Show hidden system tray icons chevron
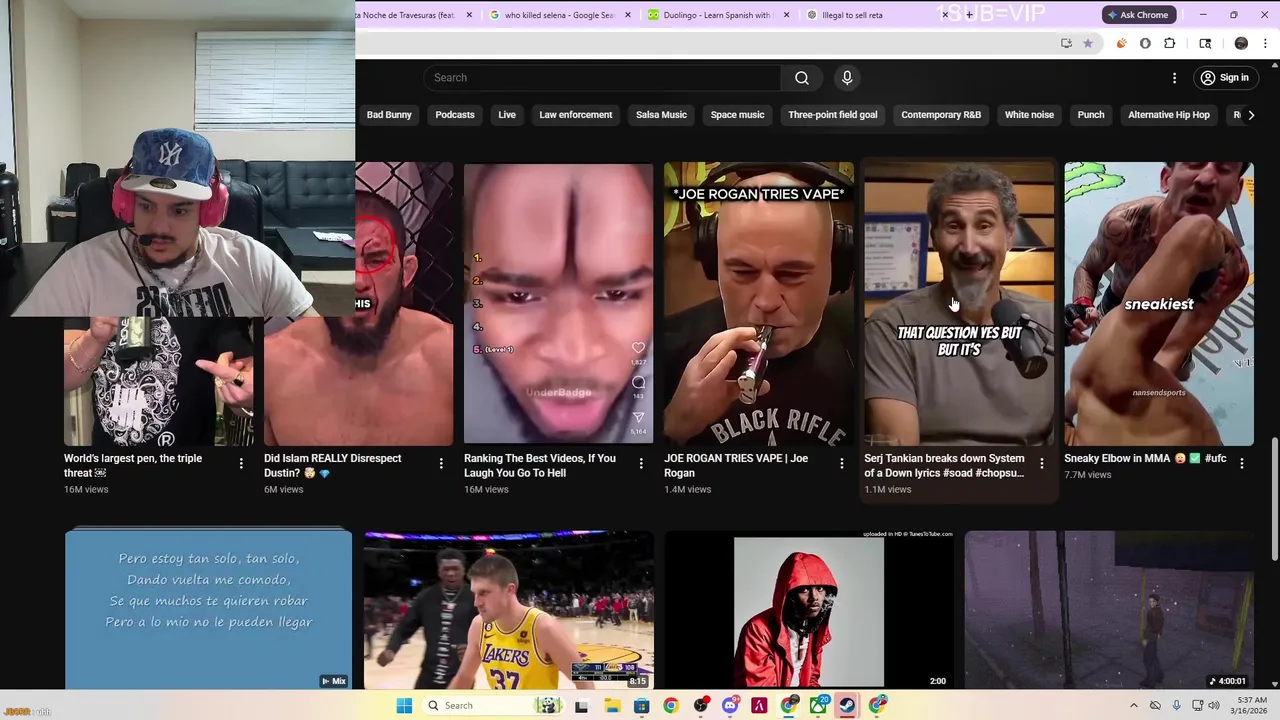The width and height of the screenshot is (1280, 720). tap(1134, 706)
